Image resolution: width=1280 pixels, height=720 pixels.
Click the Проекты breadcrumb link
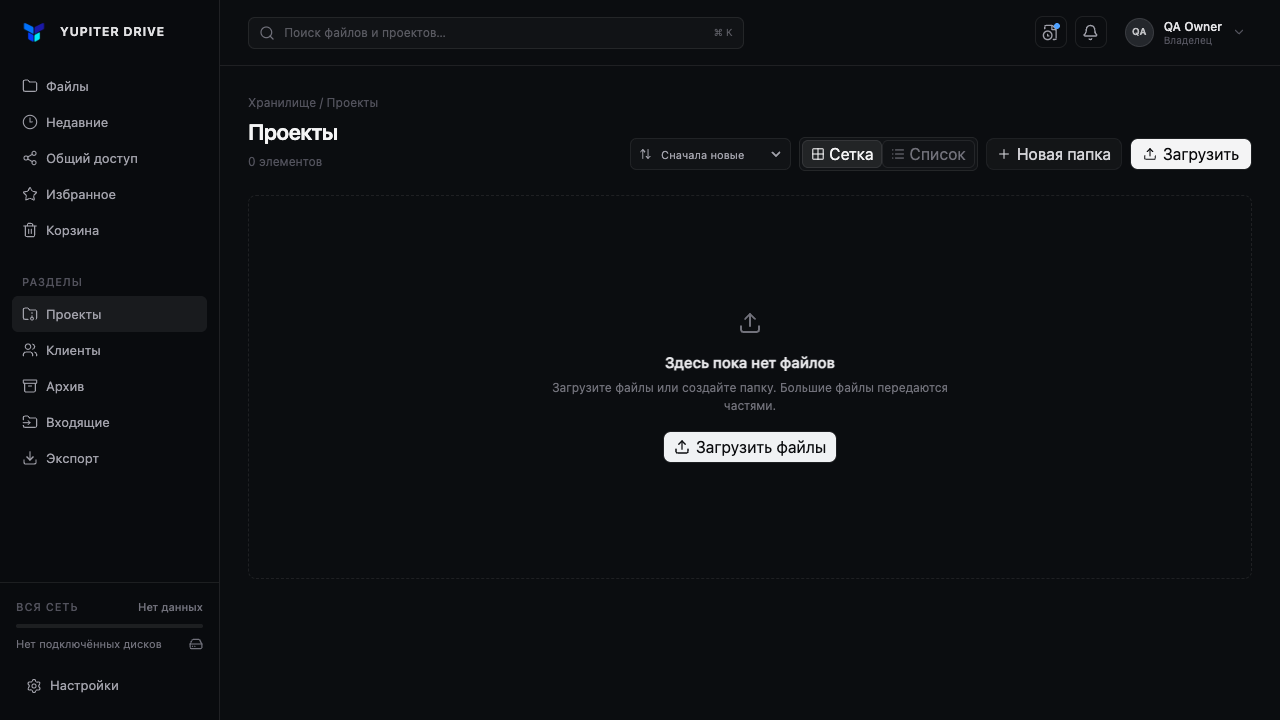click(x=352, y=103)
